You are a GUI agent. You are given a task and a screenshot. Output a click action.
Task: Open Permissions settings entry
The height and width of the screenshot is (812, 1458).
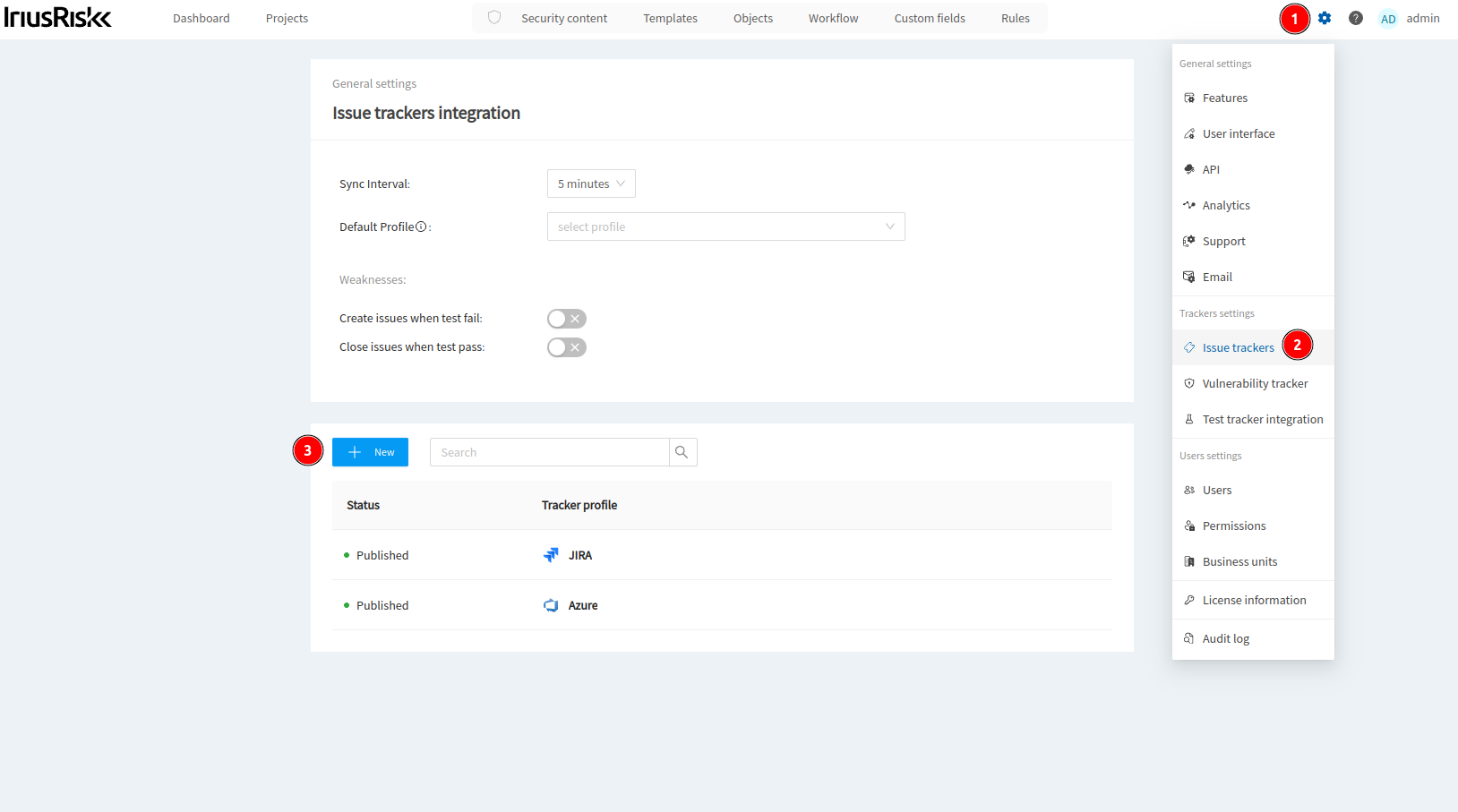click(1253, 526)
